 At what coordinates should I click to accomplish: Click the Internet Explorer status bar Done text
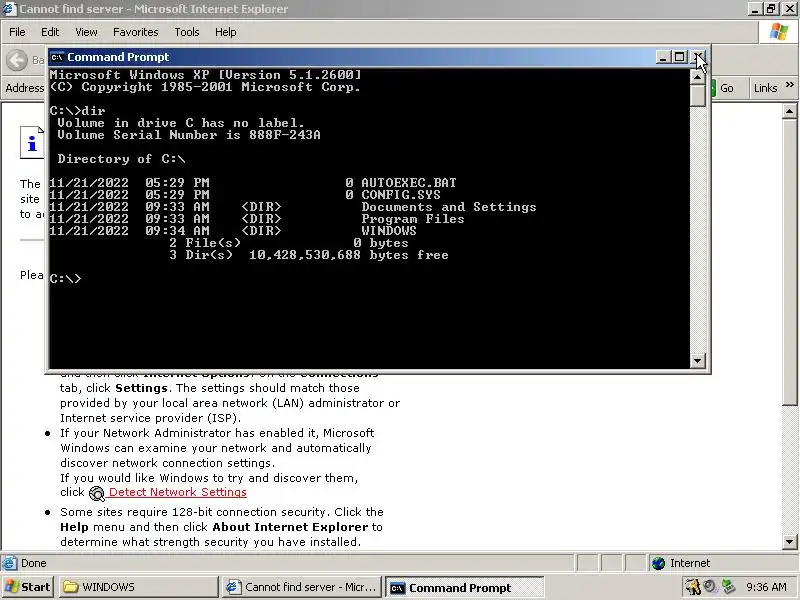[x=34, y=563]
